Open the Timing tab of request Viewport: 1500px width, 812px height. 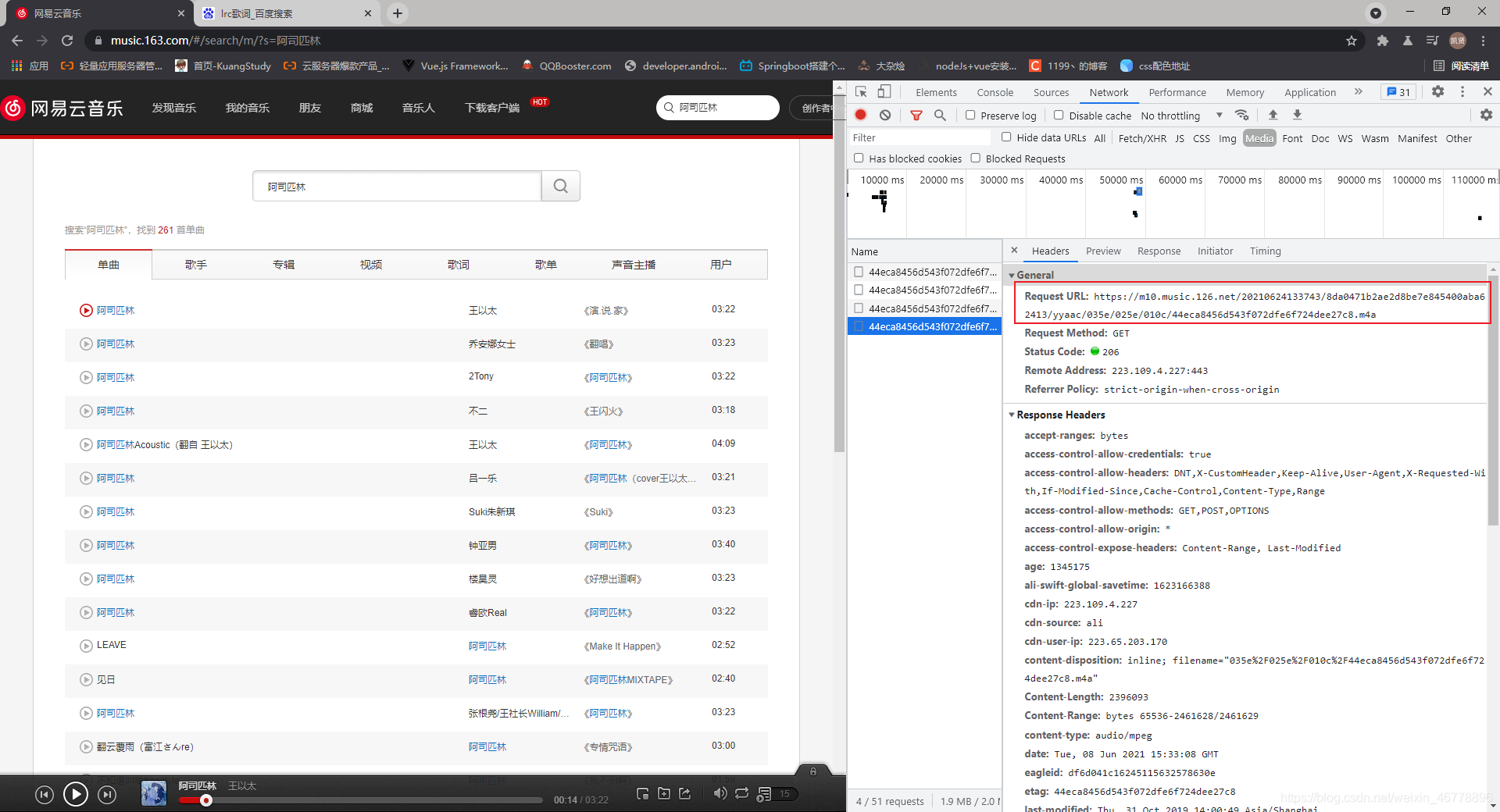pyautogui.click(x=1265, y=251)
